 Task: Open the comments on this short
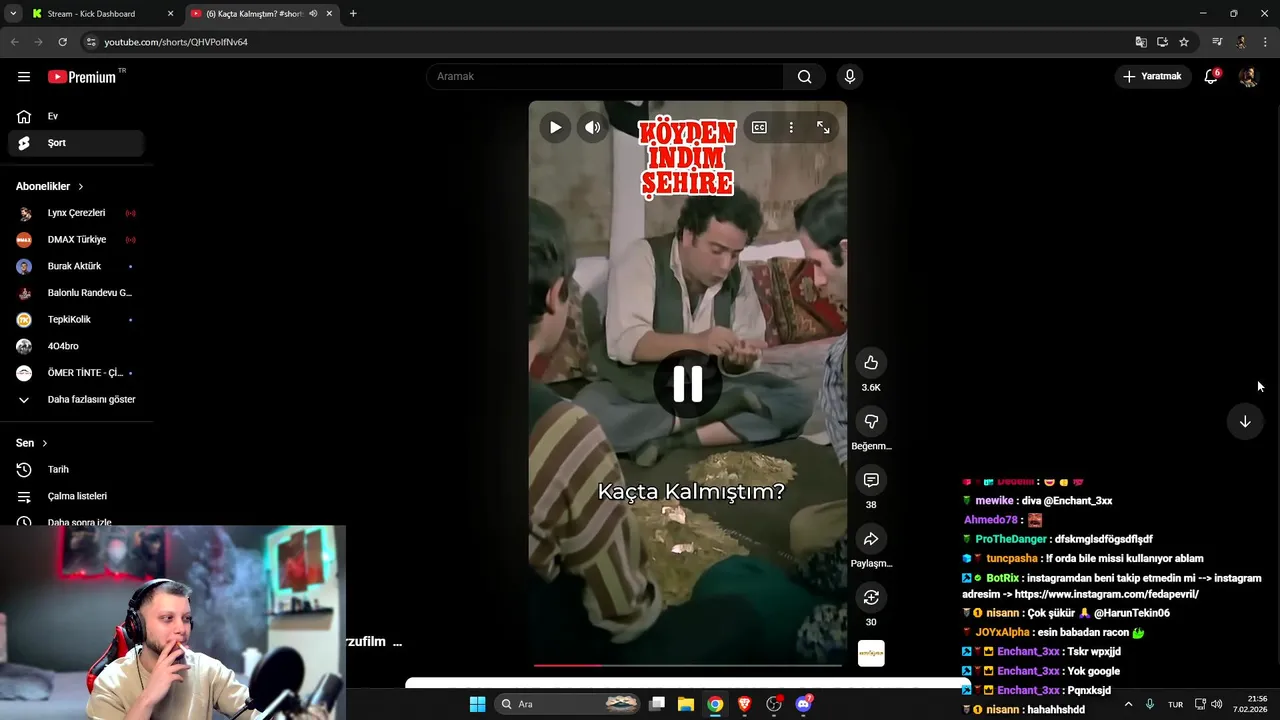tap(871, 481)
